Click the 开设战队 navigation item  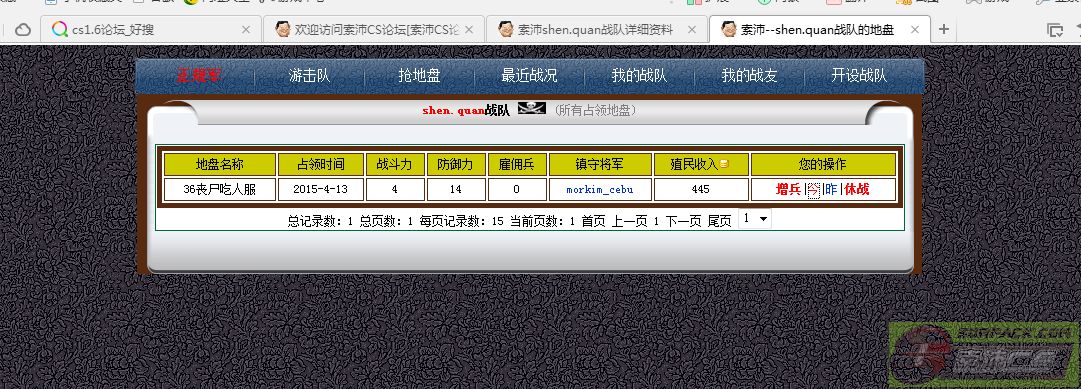[x=859, y=76]
